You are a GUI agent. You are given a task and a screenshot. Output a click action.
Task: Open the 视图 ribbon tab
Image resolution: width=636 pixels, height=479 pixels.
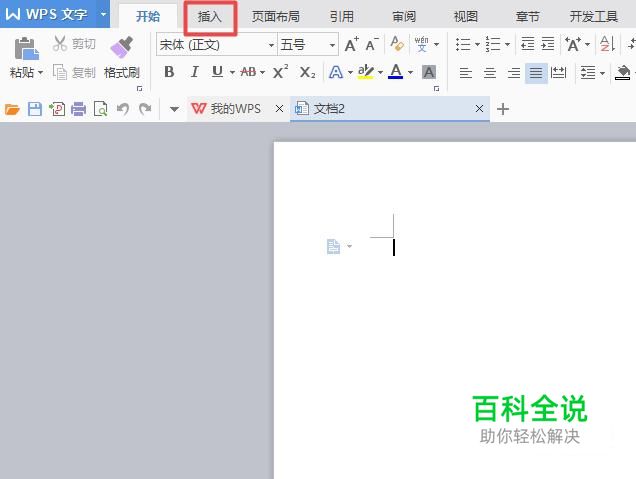(466, 16)
